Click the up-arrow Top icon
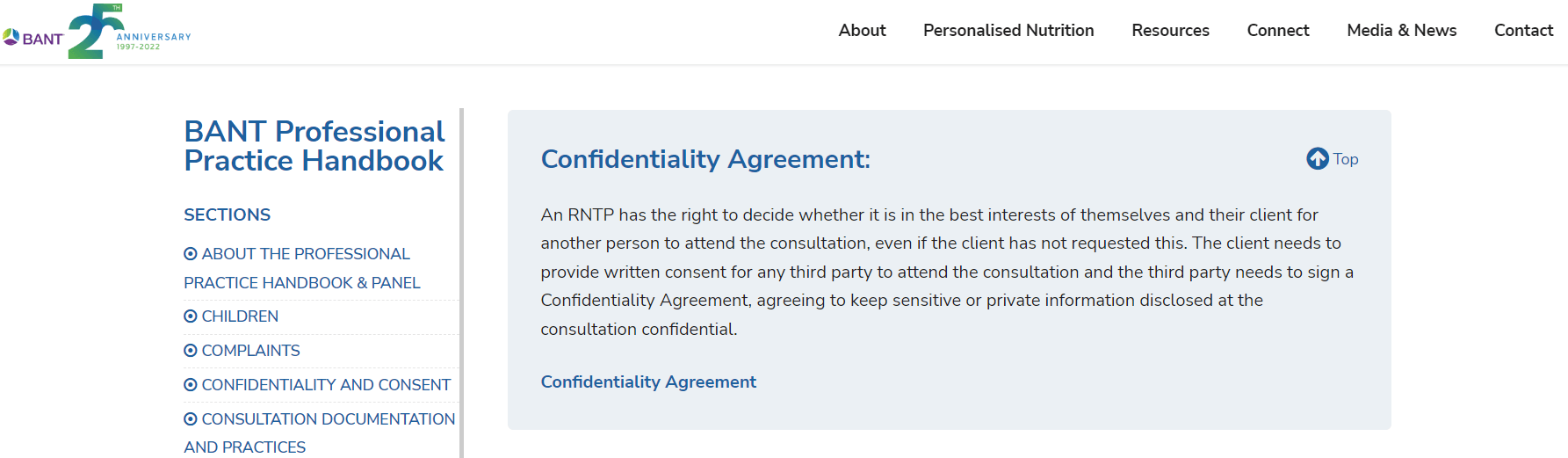This screenshot has width=1568, height=458. [1317, 158]
